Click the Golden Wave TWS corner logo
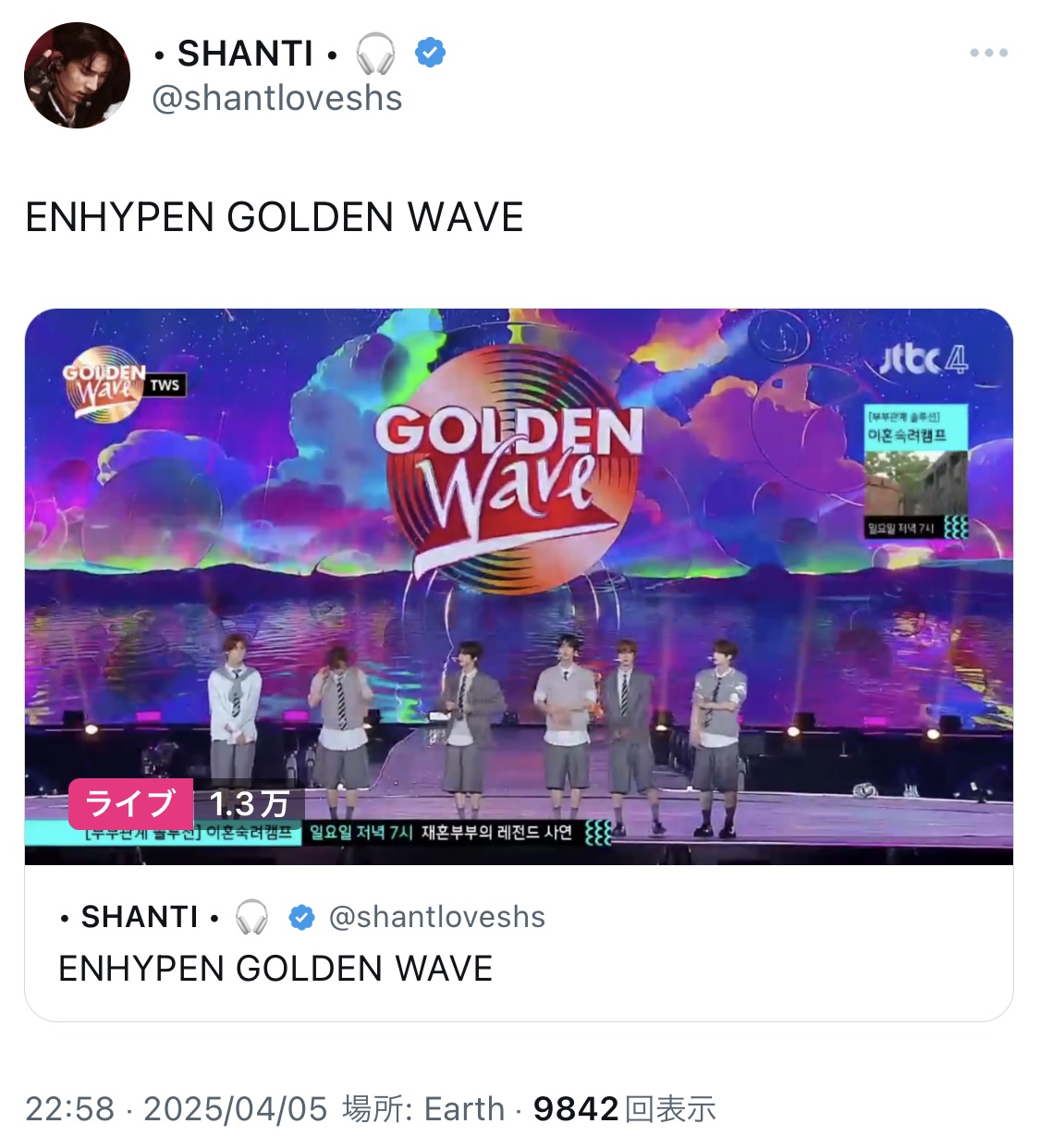The height and width of the screenshot is (1148, 1039). tap(124, 382)
